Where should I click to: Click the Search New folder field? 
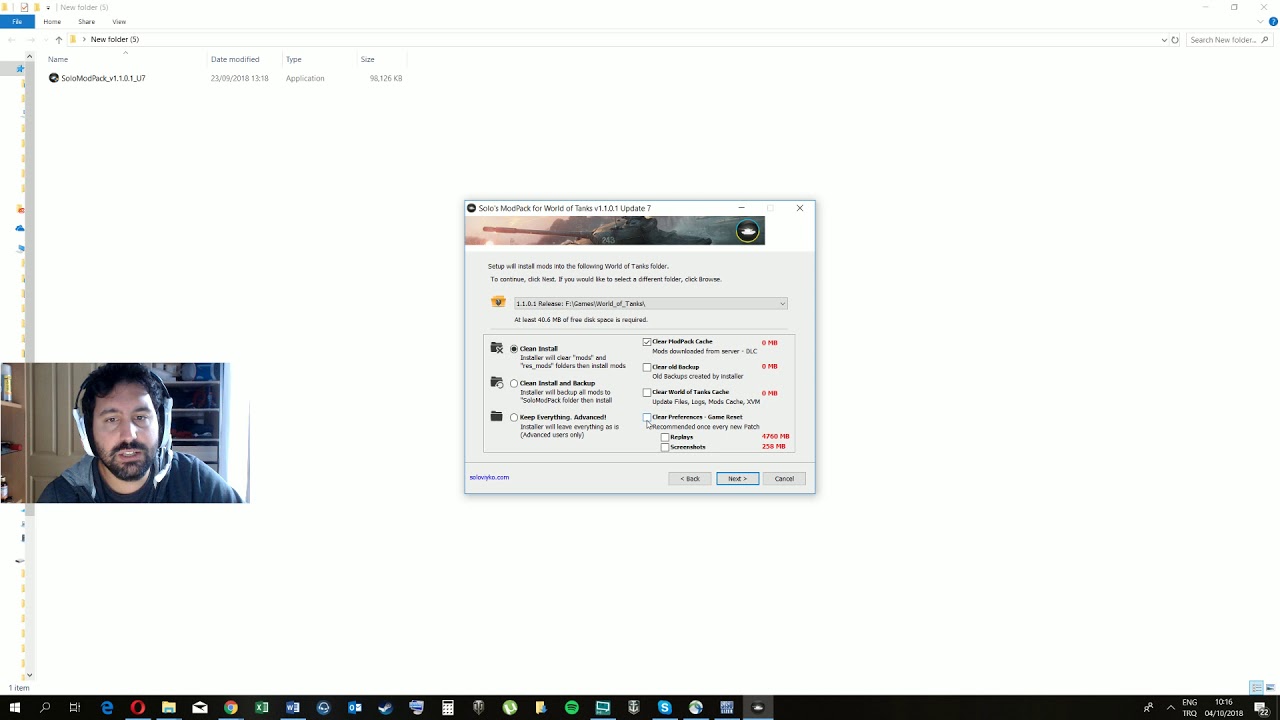tap(1228, 40)
